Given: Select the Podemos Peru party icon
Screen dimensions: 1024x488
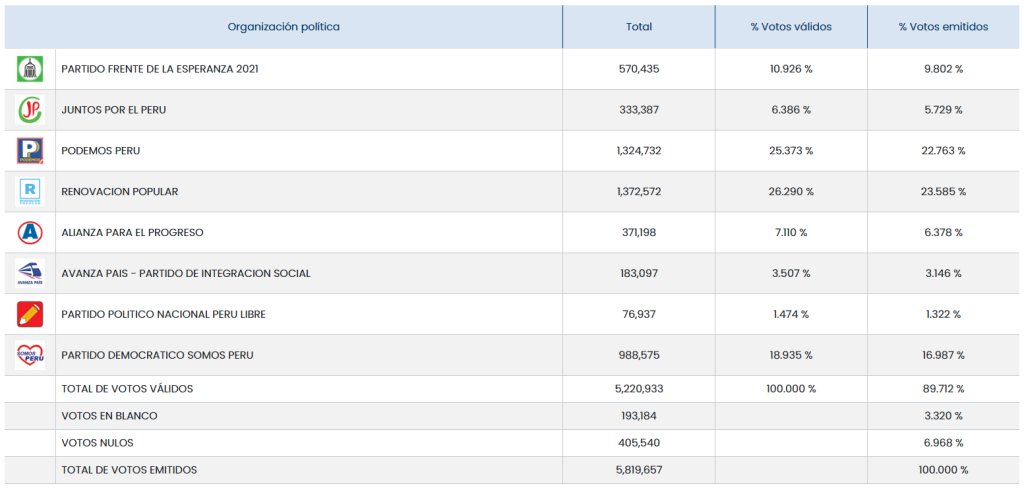Looking at the screenshot, I should tap(30, 151).
